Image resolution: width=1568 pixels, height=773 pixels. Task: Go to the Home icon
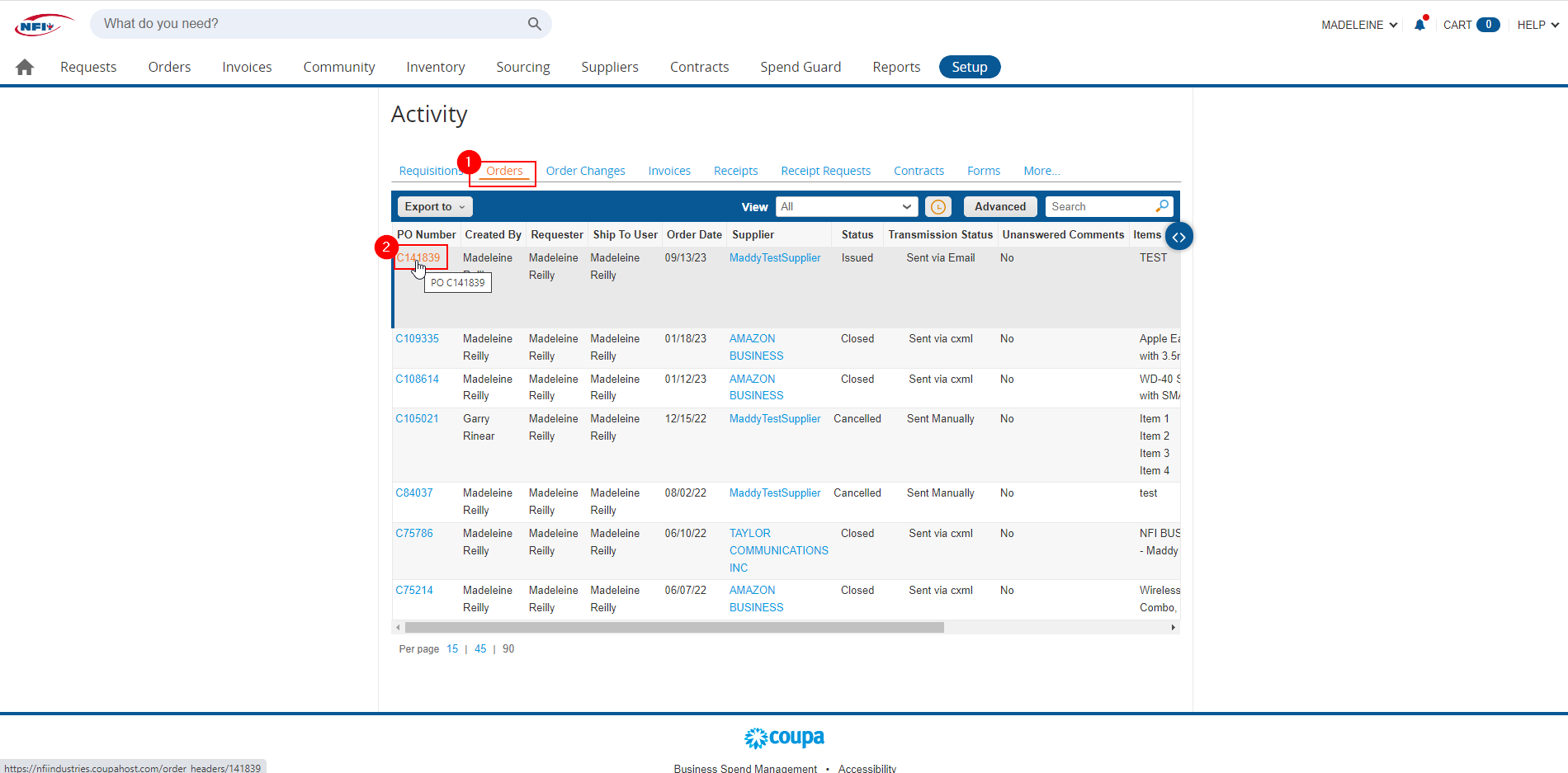tap(25, 67)
